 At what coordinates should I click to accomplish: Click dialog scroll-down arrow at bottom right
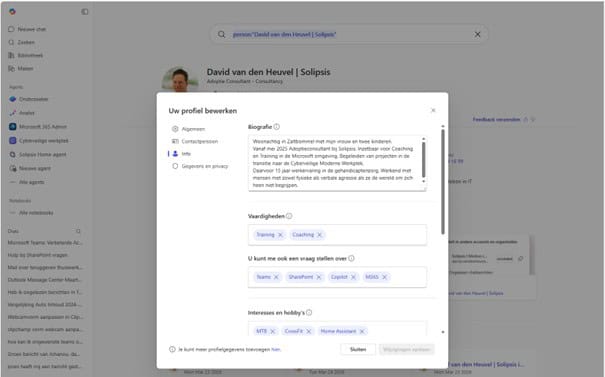point(443,332)
